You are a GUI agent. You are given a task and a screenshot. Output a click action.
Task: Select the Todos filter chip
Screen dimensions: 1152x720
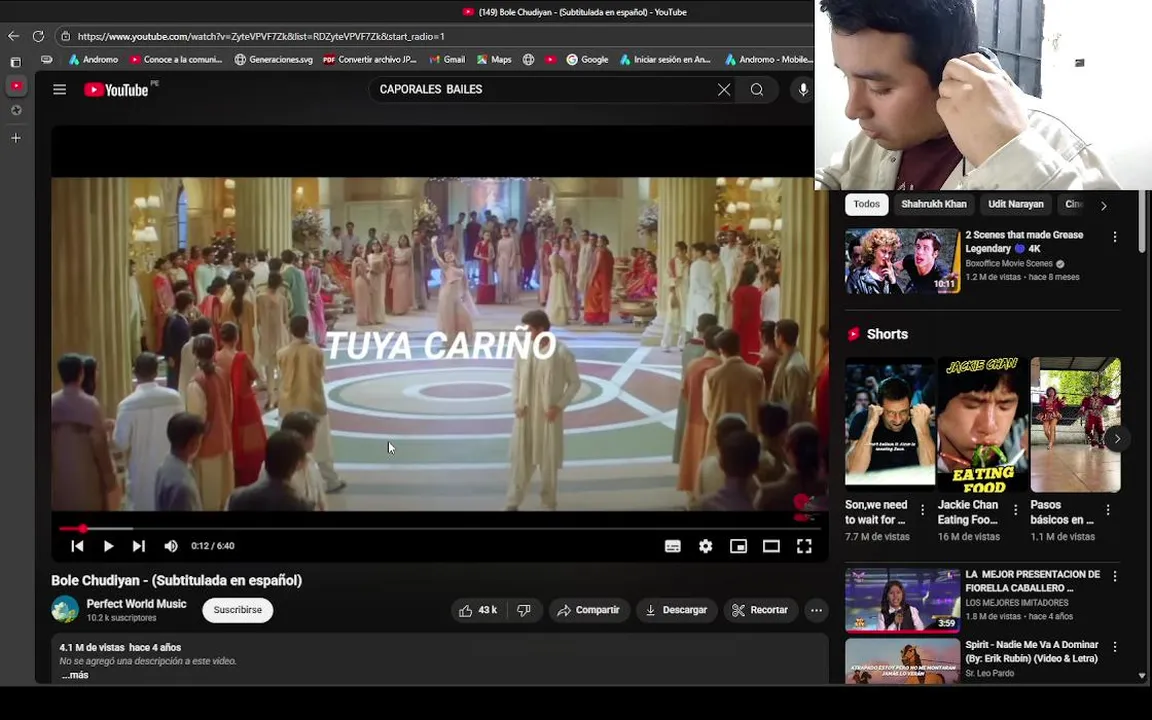click(866, 204)
